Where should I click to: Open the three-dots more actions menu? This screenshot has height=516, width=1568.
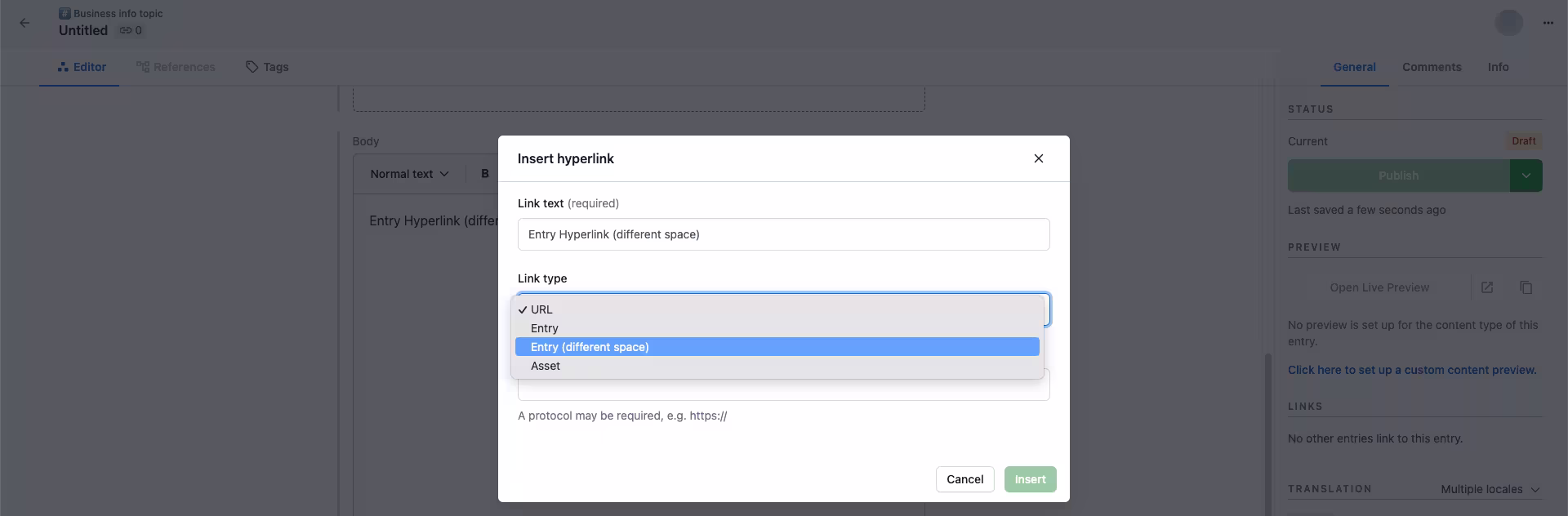(x=1548, y=23)
